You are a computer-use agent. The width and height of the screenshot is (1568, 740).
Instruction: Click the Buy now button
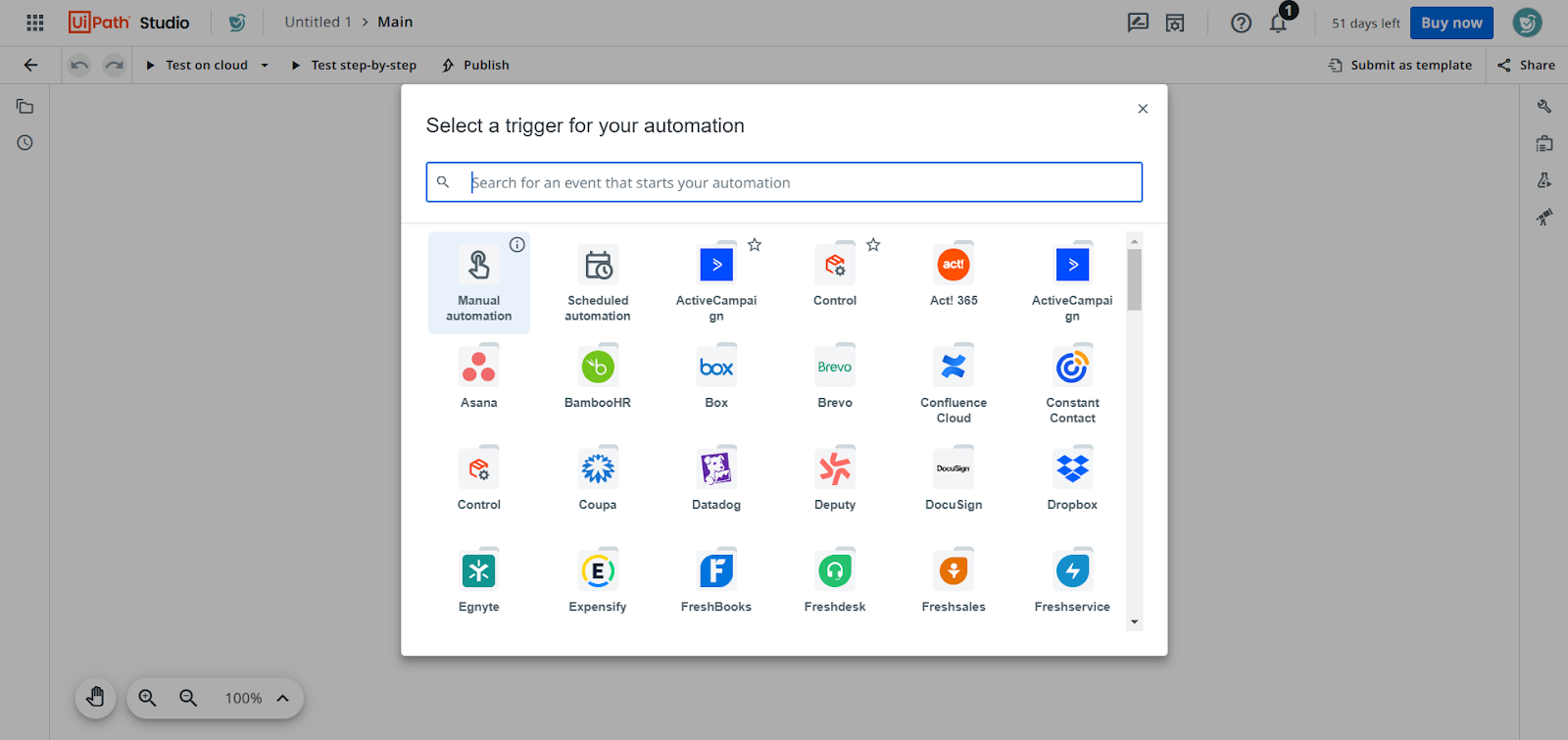1450,24
